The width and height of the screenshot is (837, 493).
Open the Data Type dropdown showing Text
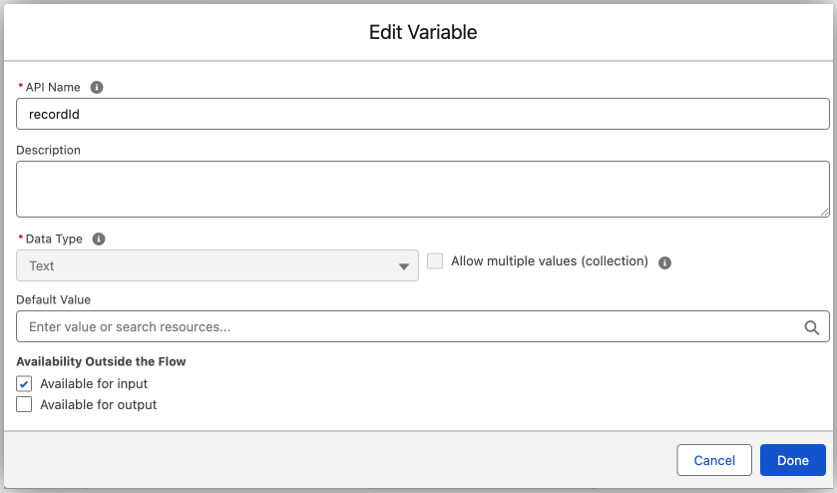coord(217,266)
